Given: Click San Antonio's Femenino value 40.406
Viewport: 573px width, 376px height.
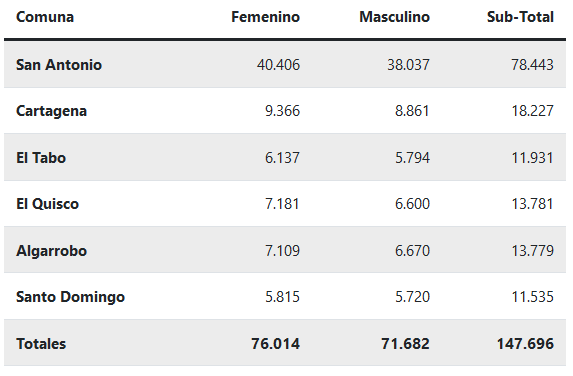Looking at the screenshot, I should 278,65.
